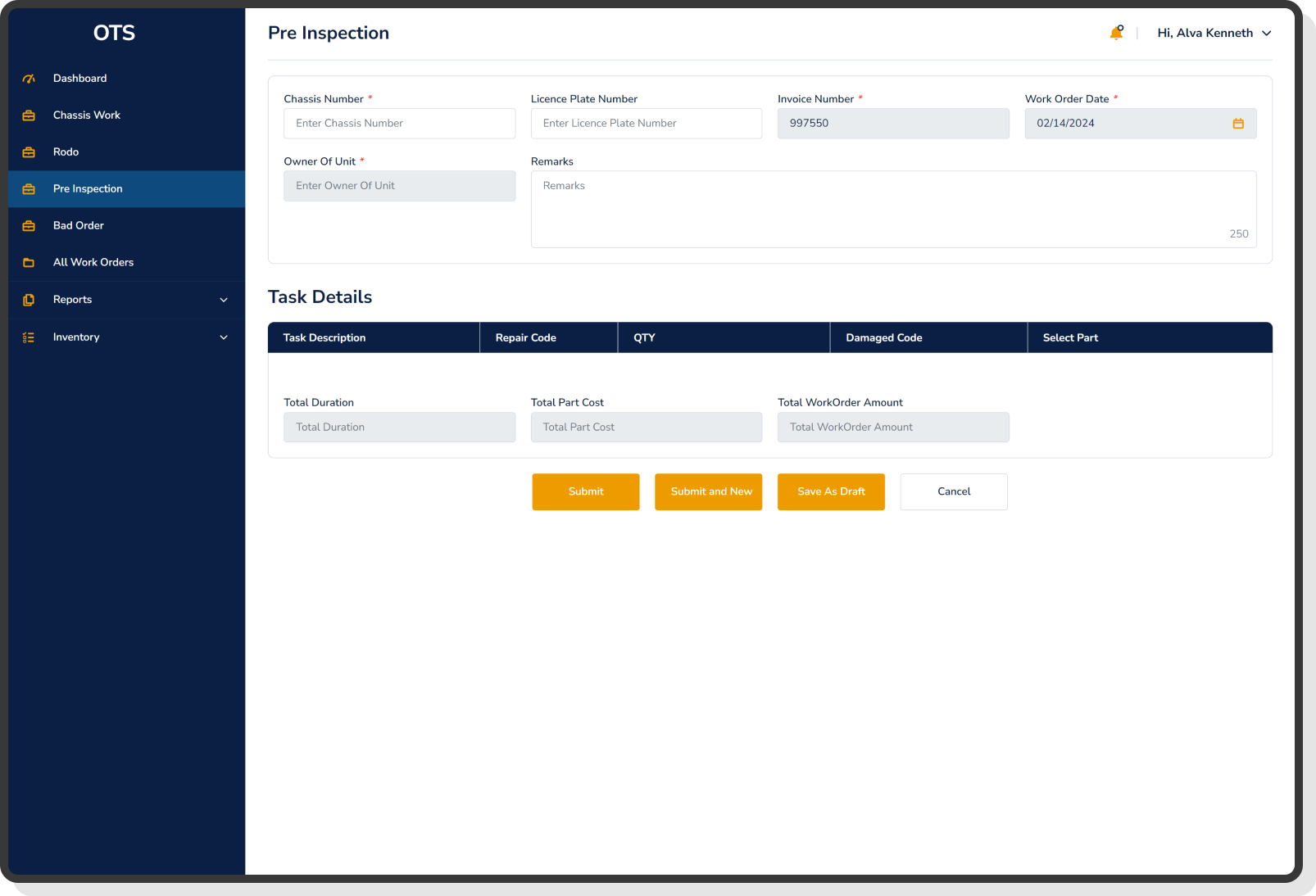Submit the Pre Inspection form

tap(585, 491)
